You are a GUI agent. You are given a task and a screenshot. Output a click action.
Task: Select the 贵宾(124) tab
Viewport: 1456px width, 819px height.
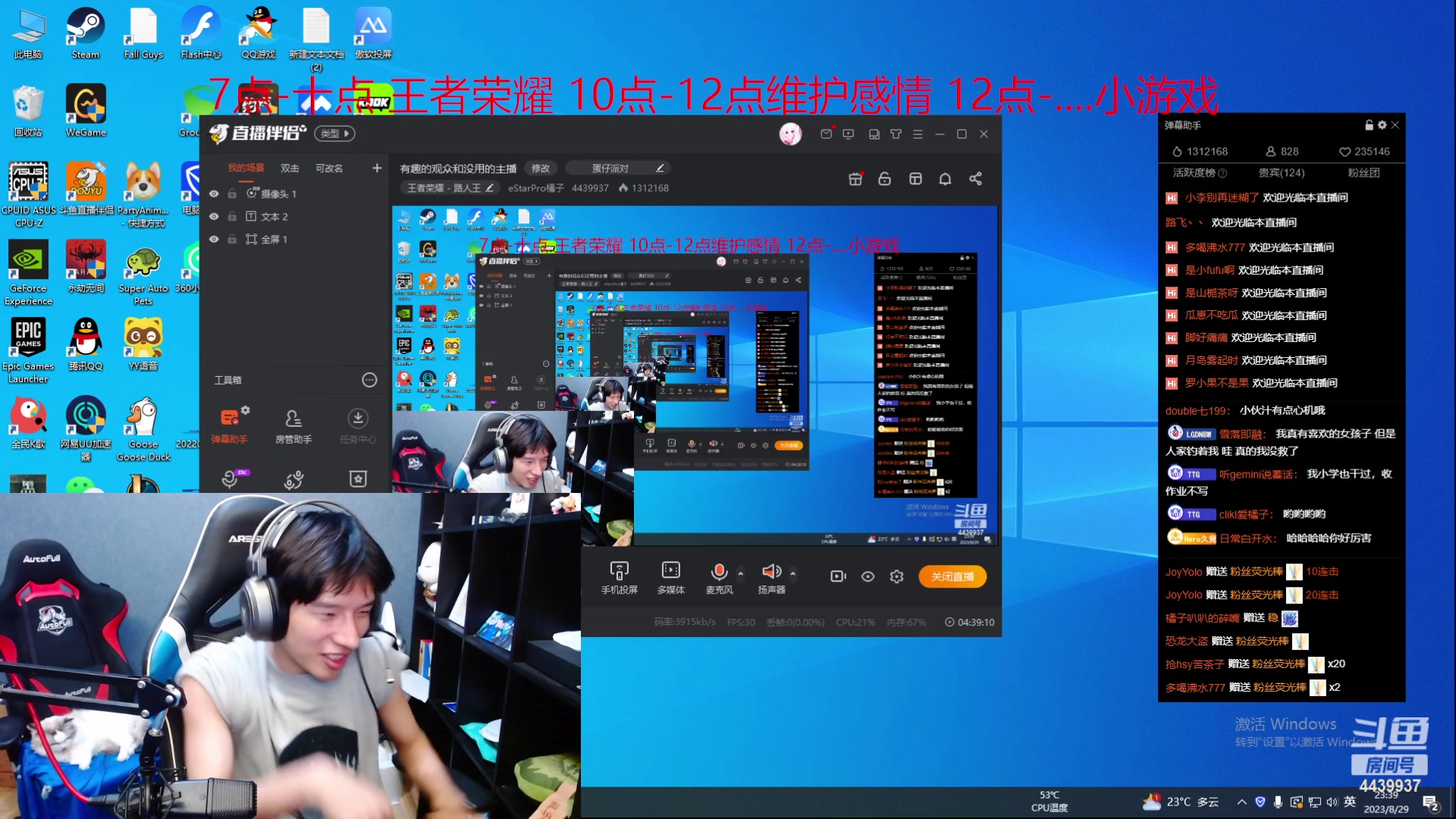tap(1282, 173)
